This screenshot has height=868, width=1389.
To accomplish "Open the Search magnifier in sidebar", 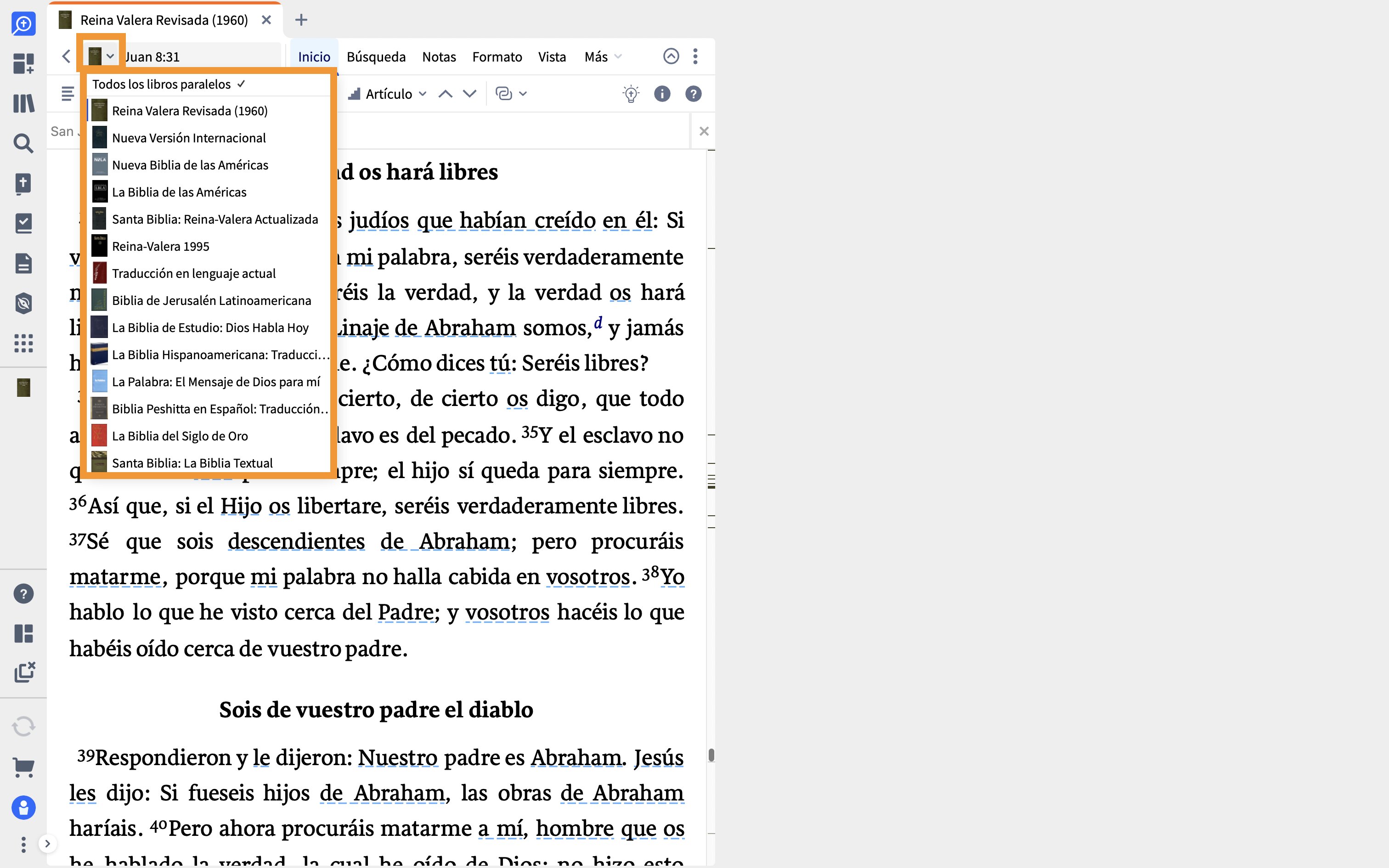I will click(x=23, y=143).
